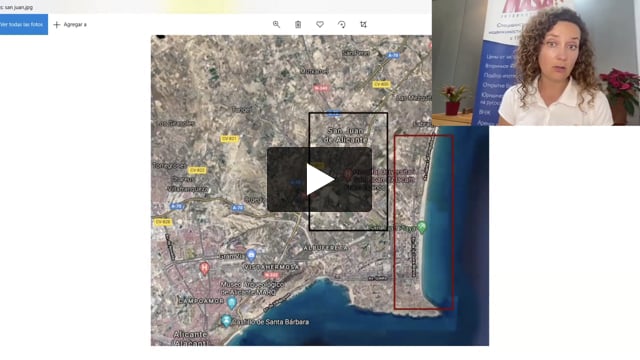Click the 'Agregar a' button

coord(70,24)
